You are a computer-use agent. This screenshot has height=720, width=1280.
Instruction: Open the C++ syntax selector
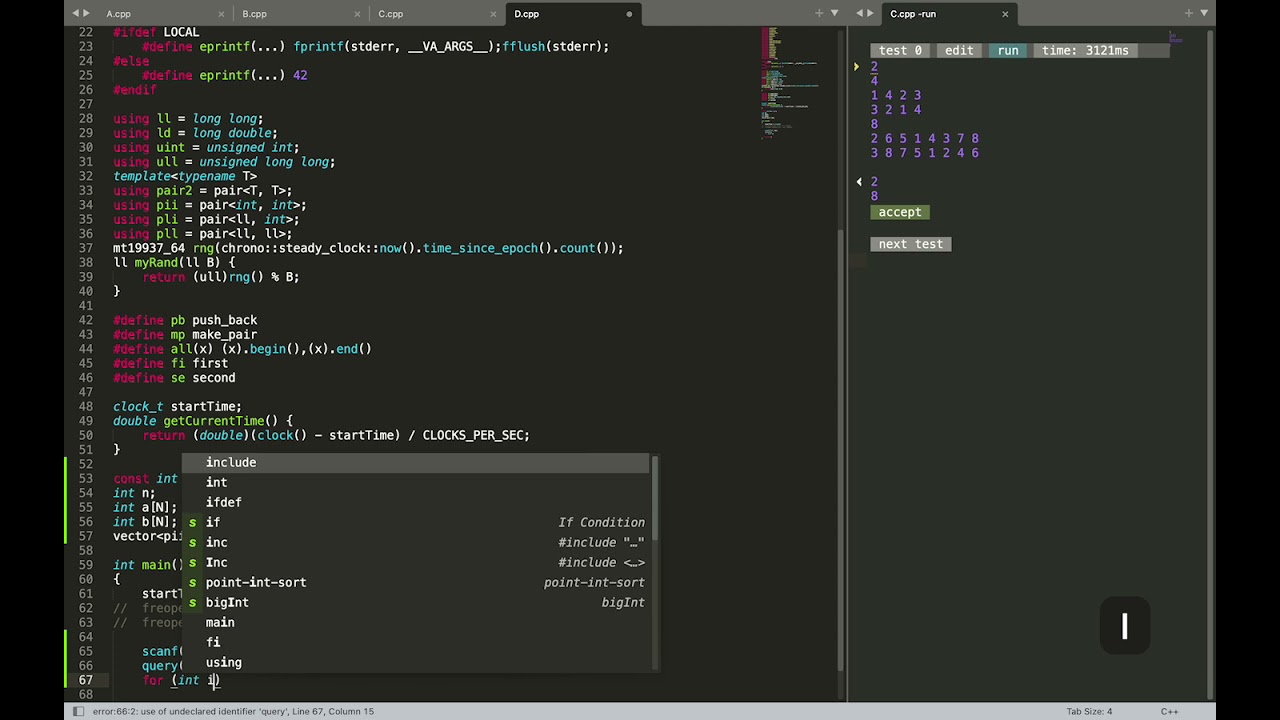coord(1169,711)
